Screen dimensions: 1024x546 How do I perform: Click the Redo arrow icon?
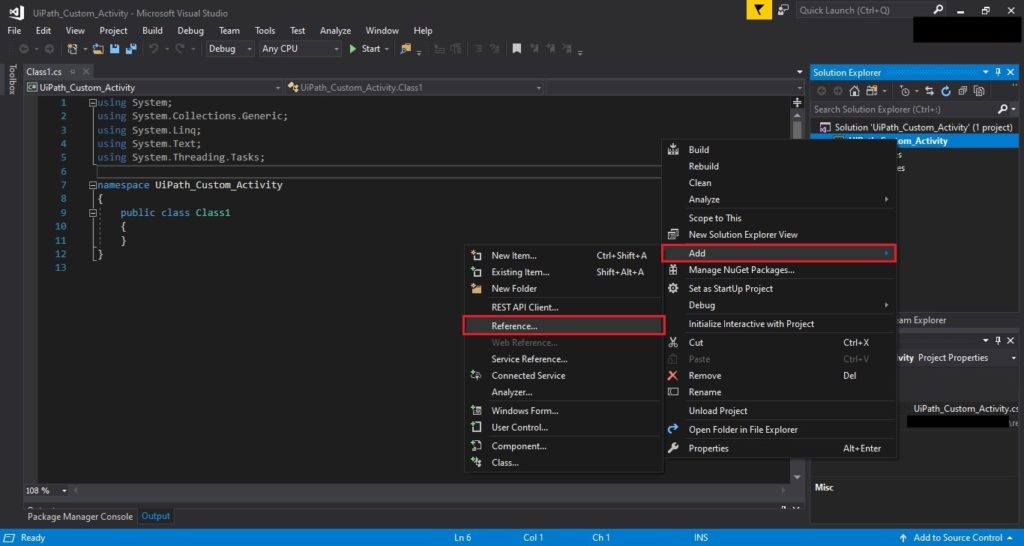tap(180, 49)
